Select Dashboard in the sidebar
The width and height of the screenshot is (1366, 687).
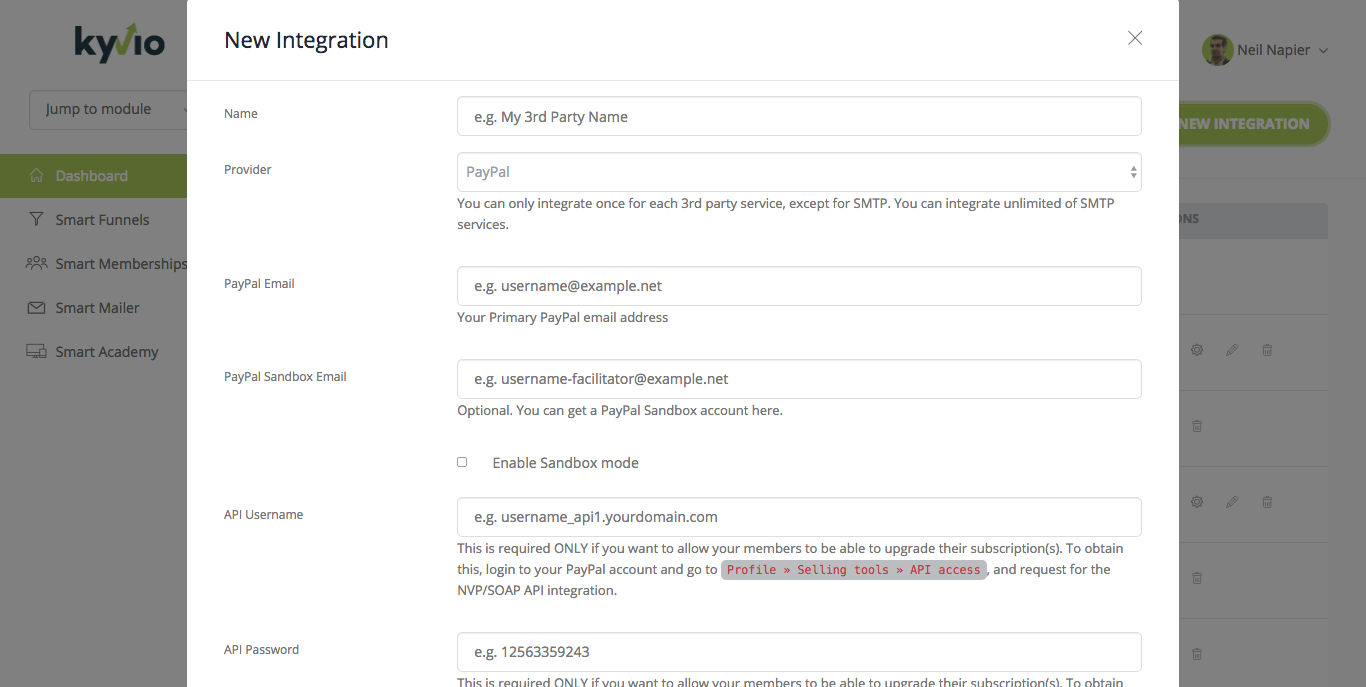click(x=93, y=176)
